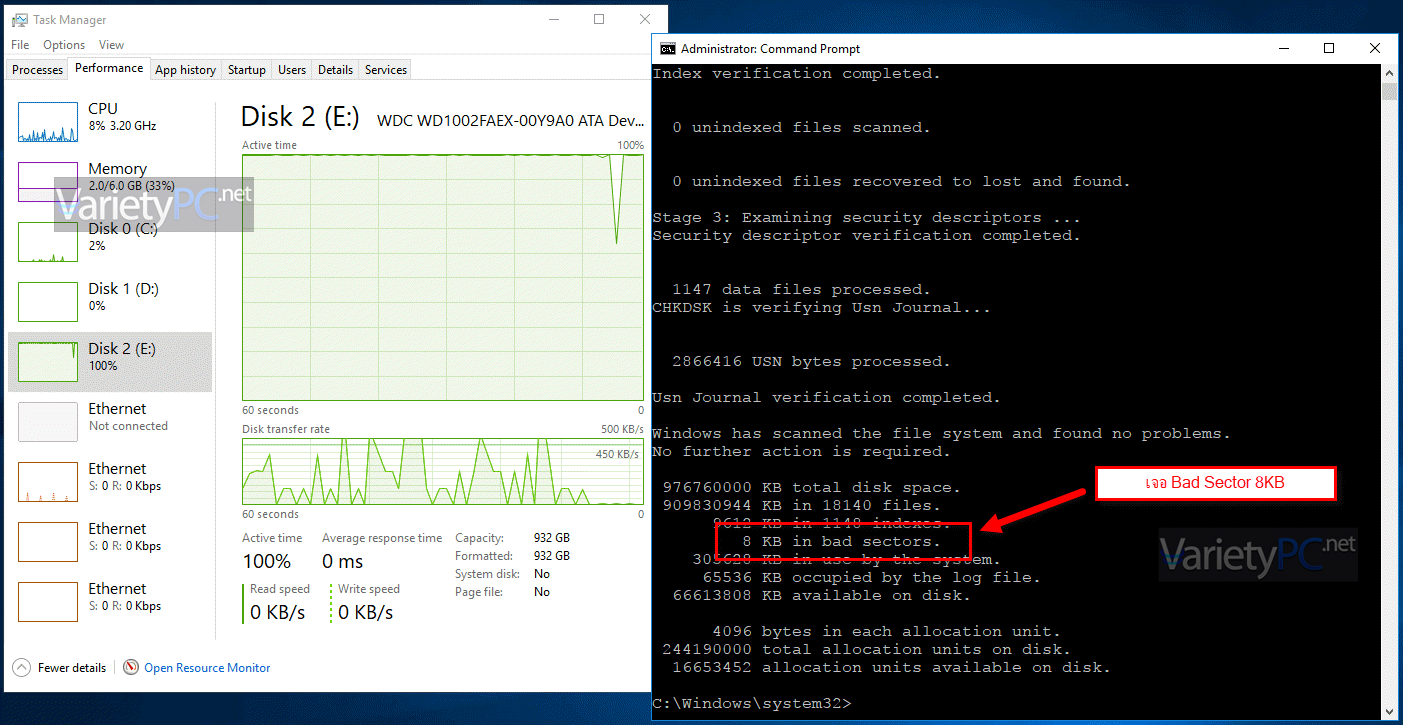Click the Task Manager title bar icon
This screenshot has width=1403, height=725.
(x=20, y=20)
